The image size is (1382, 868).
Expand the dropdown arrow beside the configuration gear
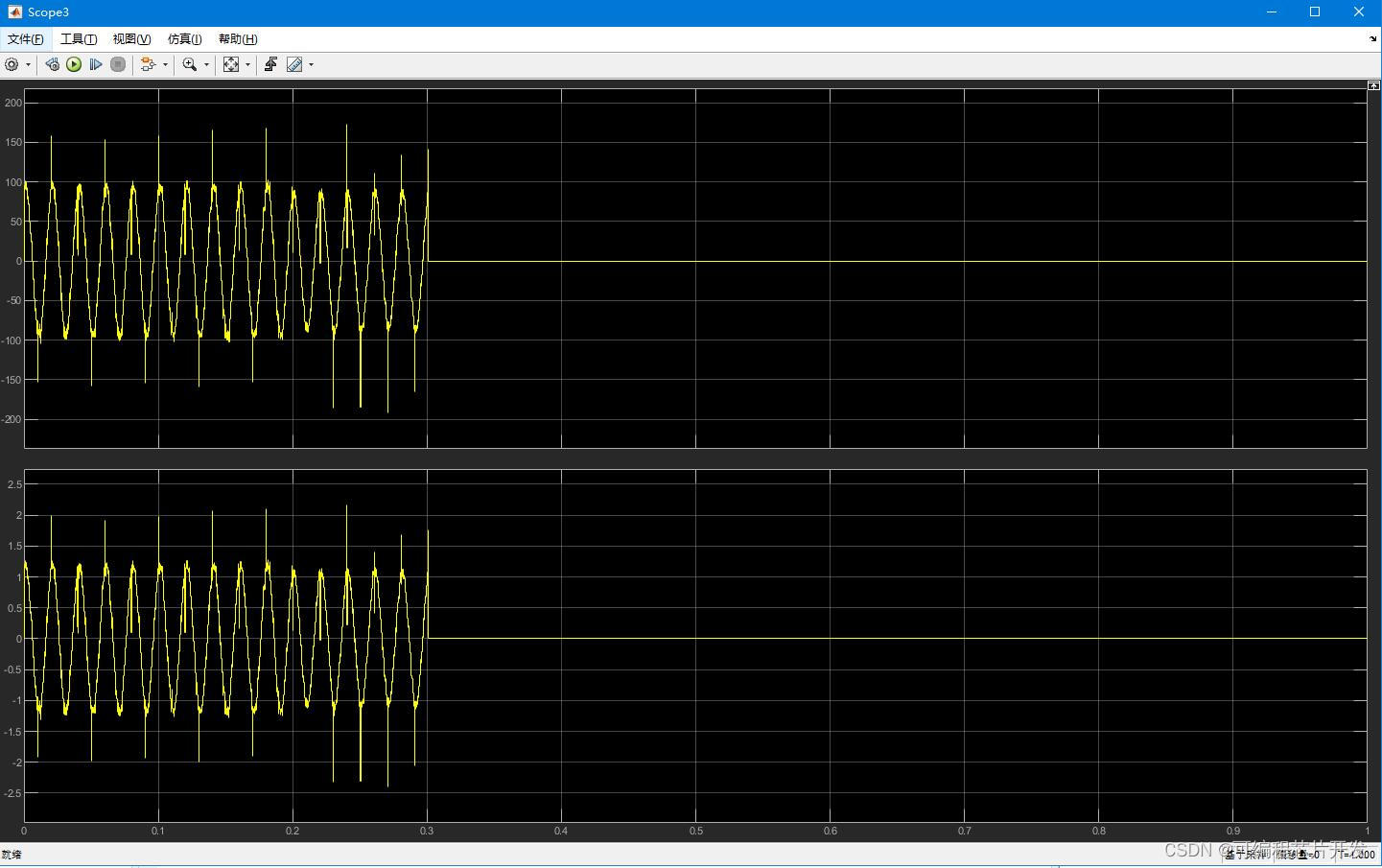pyautogui.click(x=28, y=65)
